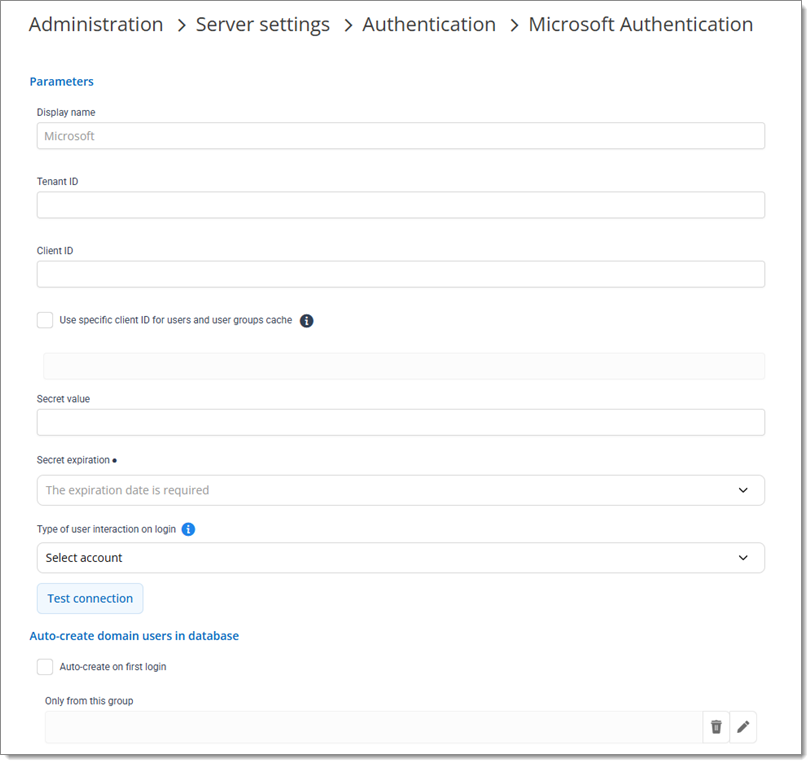Click the trash icon to delete group

pyautogui.click(x=716, y=727)
